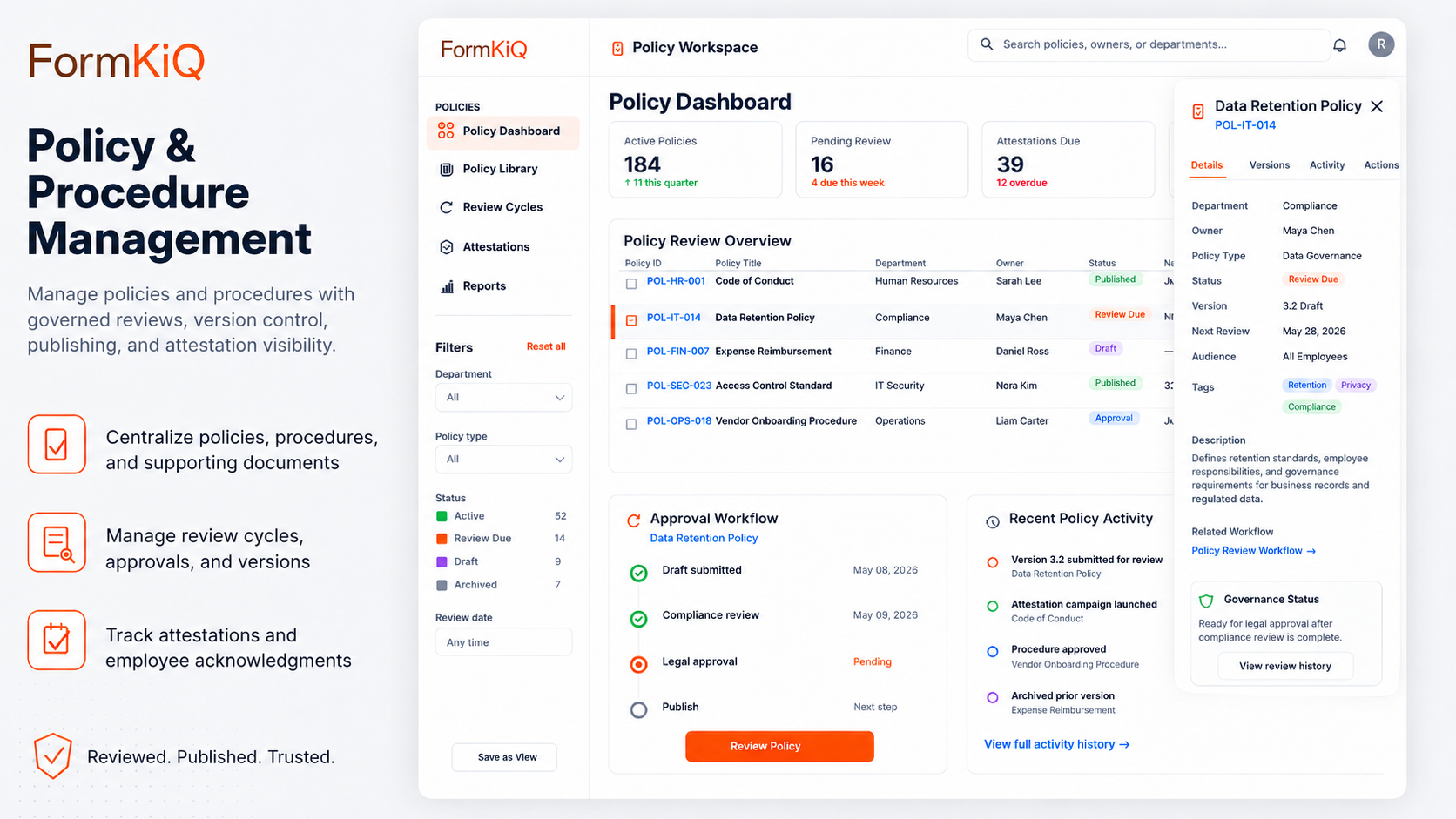Click Policy Workspace document icon

[x=617, y=48]
